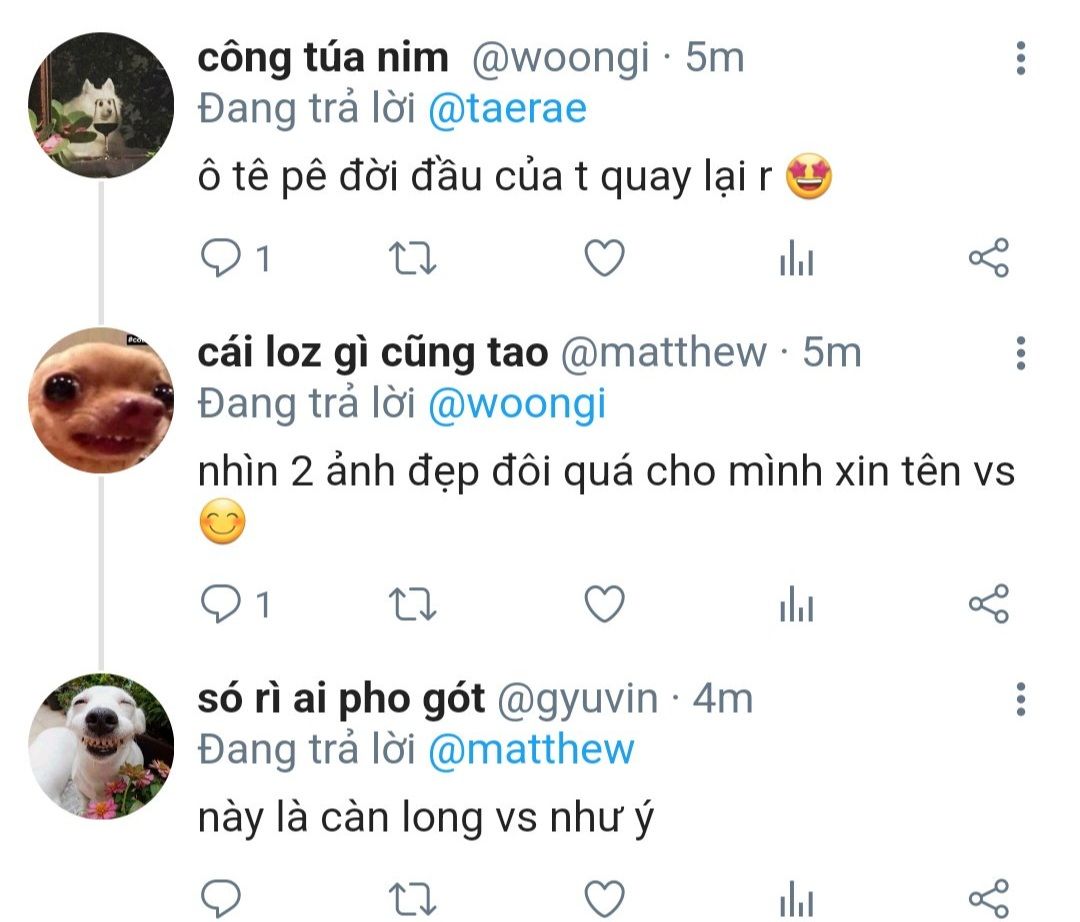Open the @taerae mention link

click(x=508, y=109)
